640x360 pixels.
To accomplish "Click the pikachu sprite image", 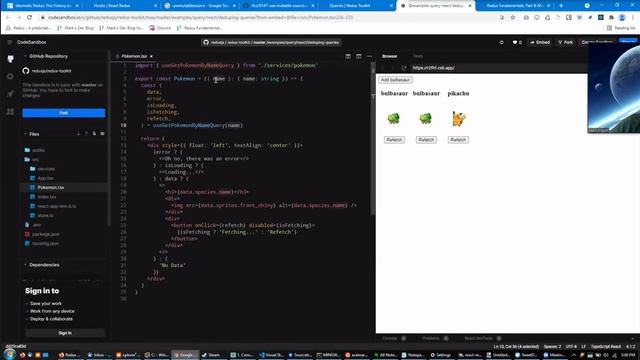I will pos(458,119).
